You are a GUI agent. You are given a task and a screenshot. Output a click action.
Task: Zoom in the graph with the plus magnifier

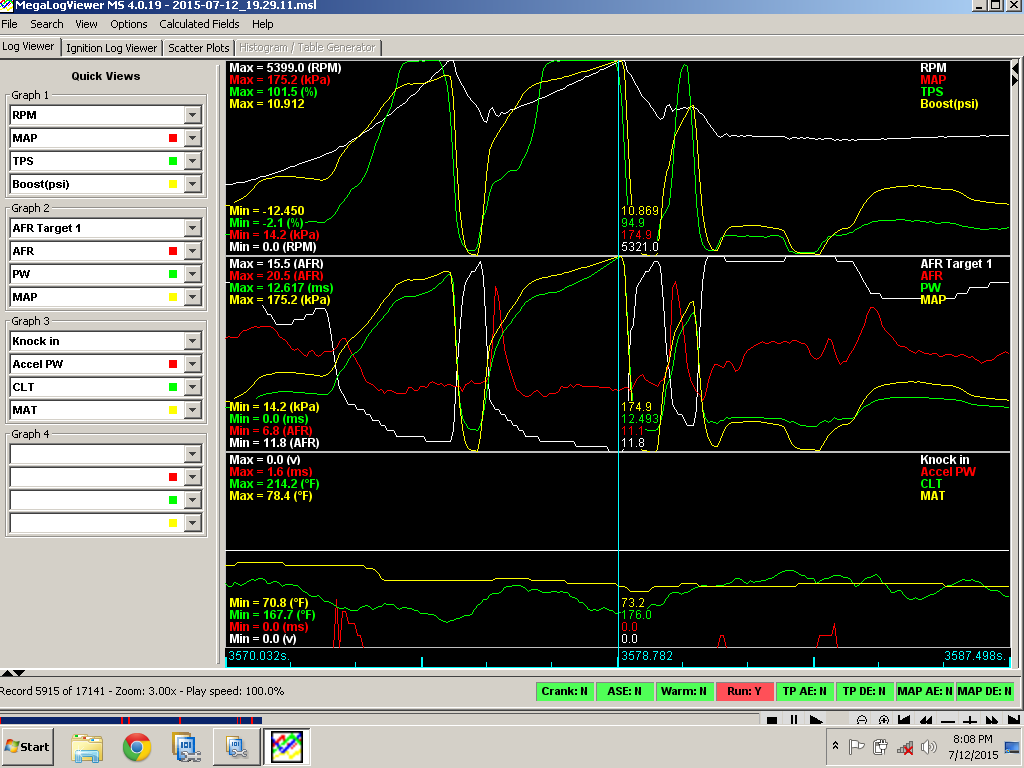[x=884, y=720]
